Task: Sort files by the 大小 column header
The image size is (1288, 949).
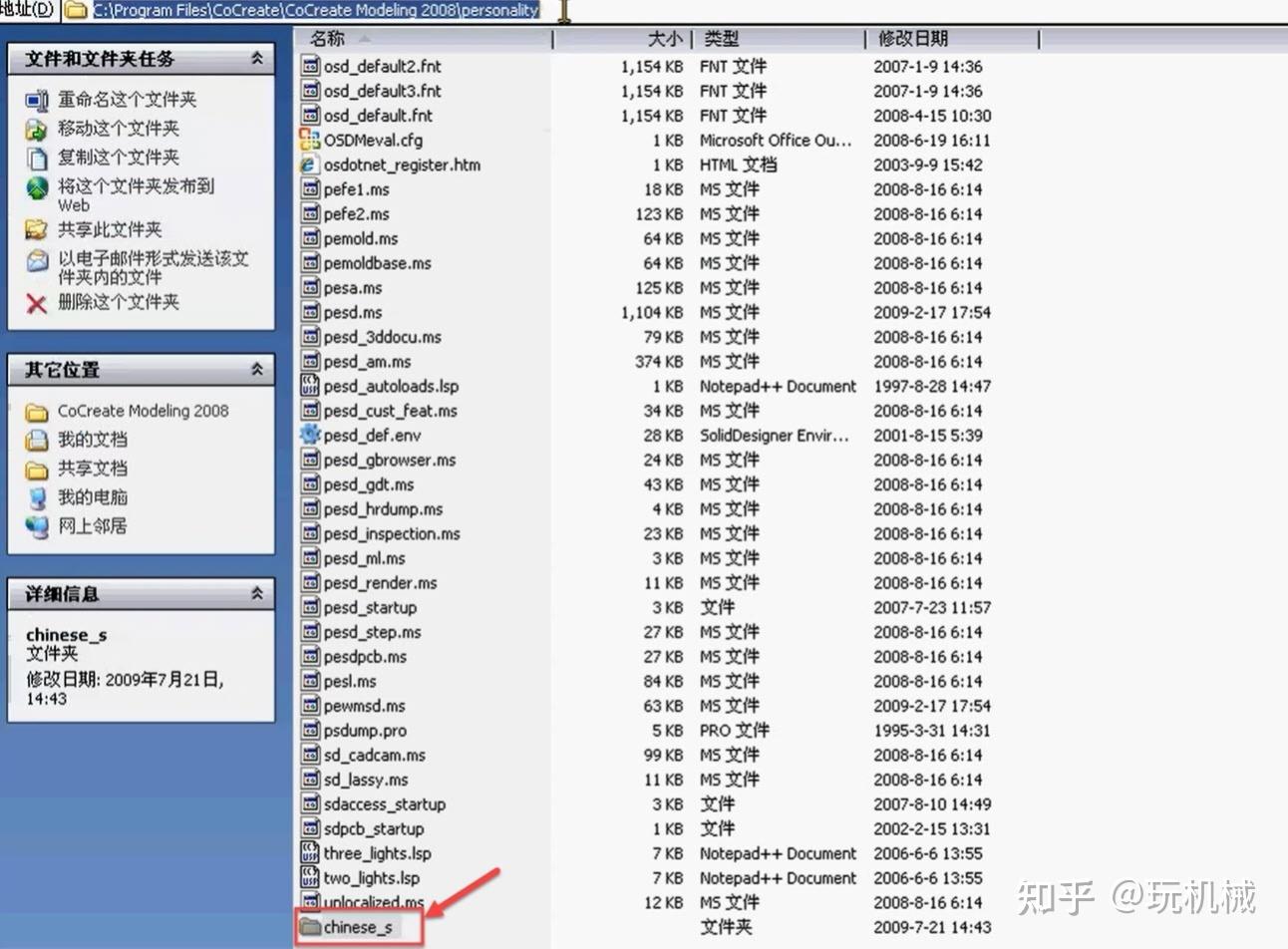Action: coord(663,39)
